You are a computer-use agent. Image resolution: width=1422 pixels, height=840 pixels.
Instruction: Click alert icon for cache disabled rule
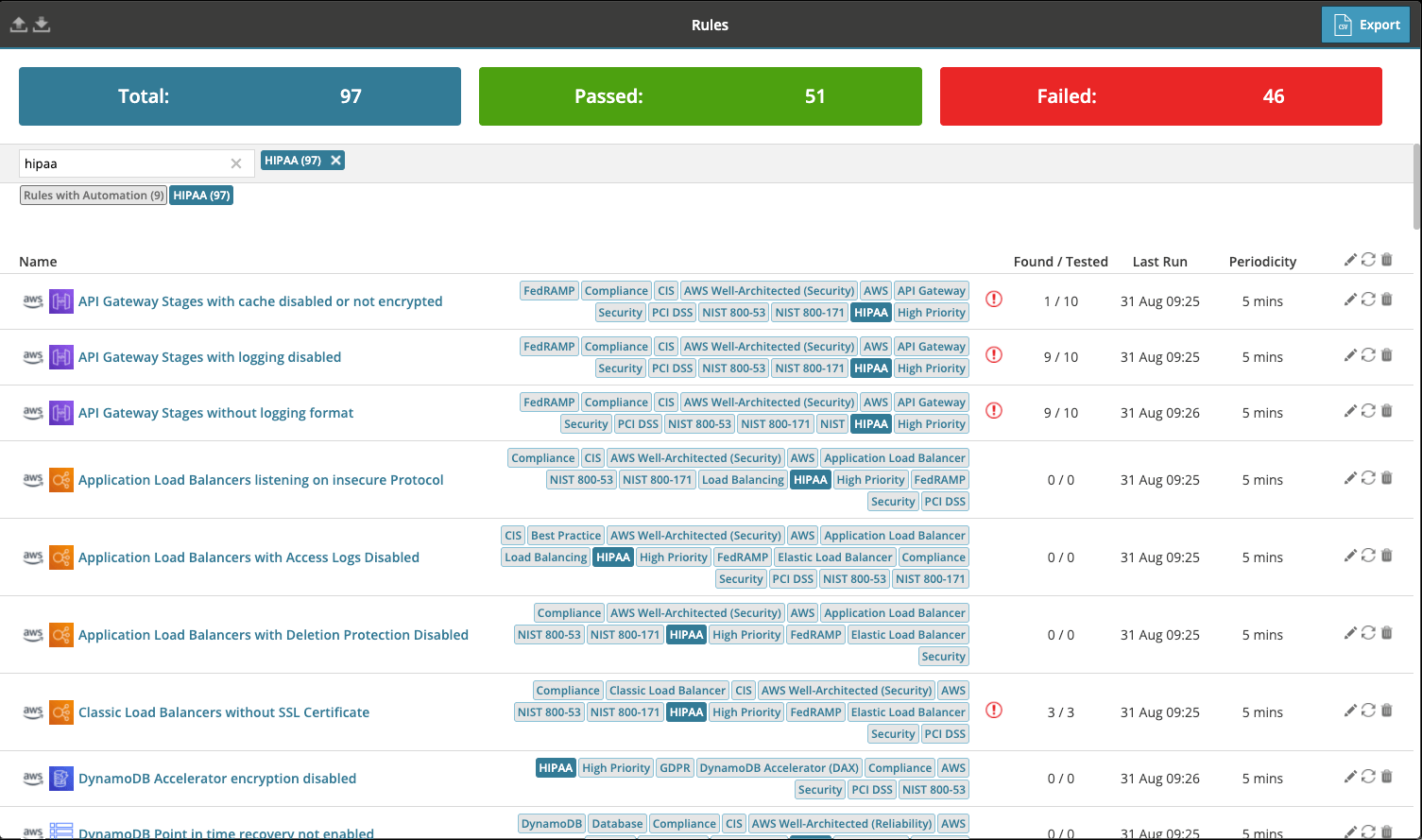tap(994, 300)
